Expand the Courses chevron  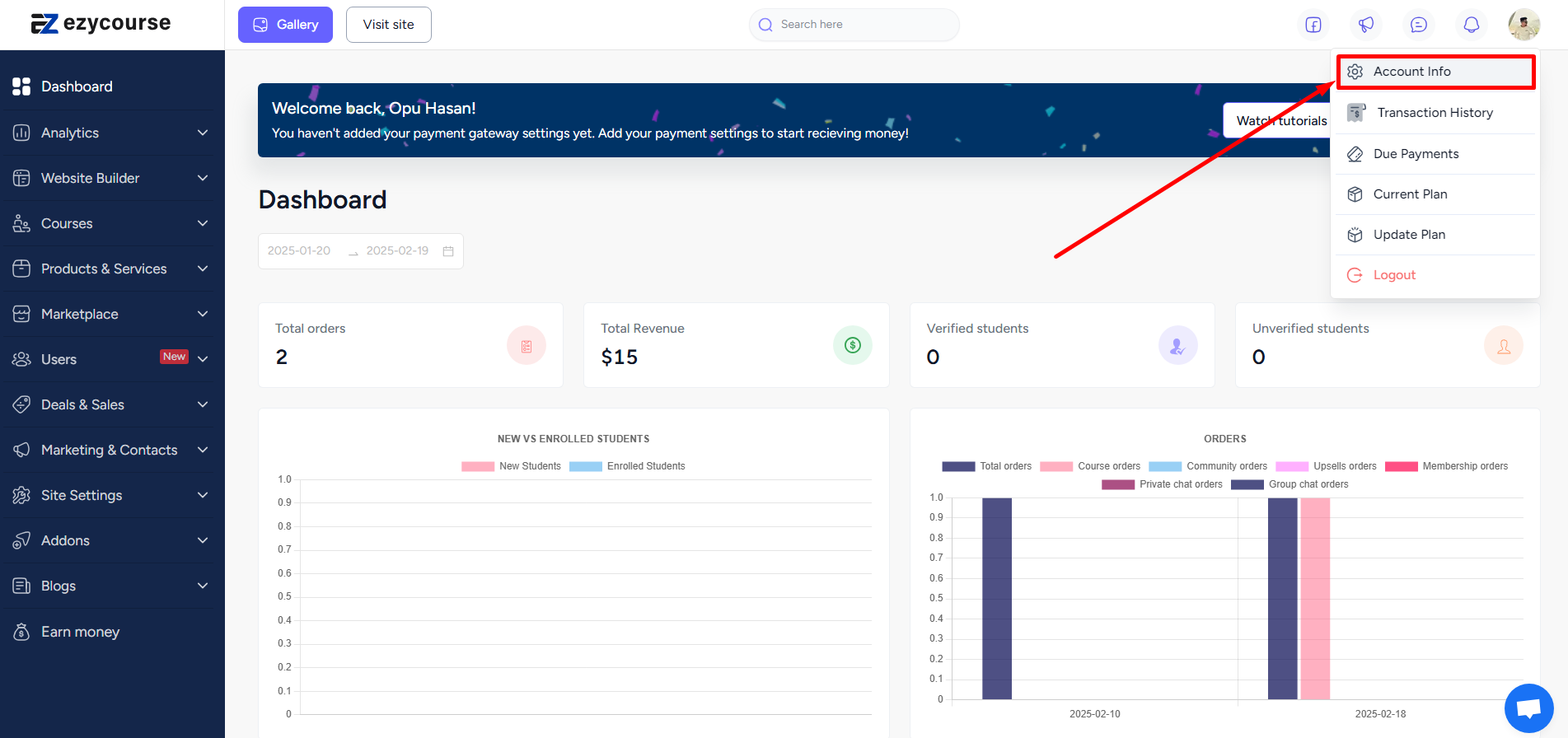coord(203,223)
